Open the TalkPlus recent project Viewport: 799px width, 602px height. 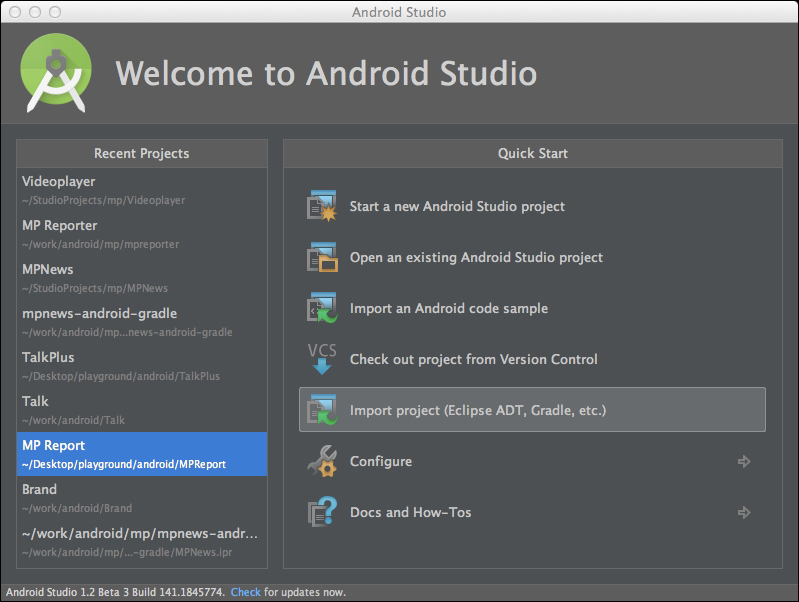coord(142,366)
